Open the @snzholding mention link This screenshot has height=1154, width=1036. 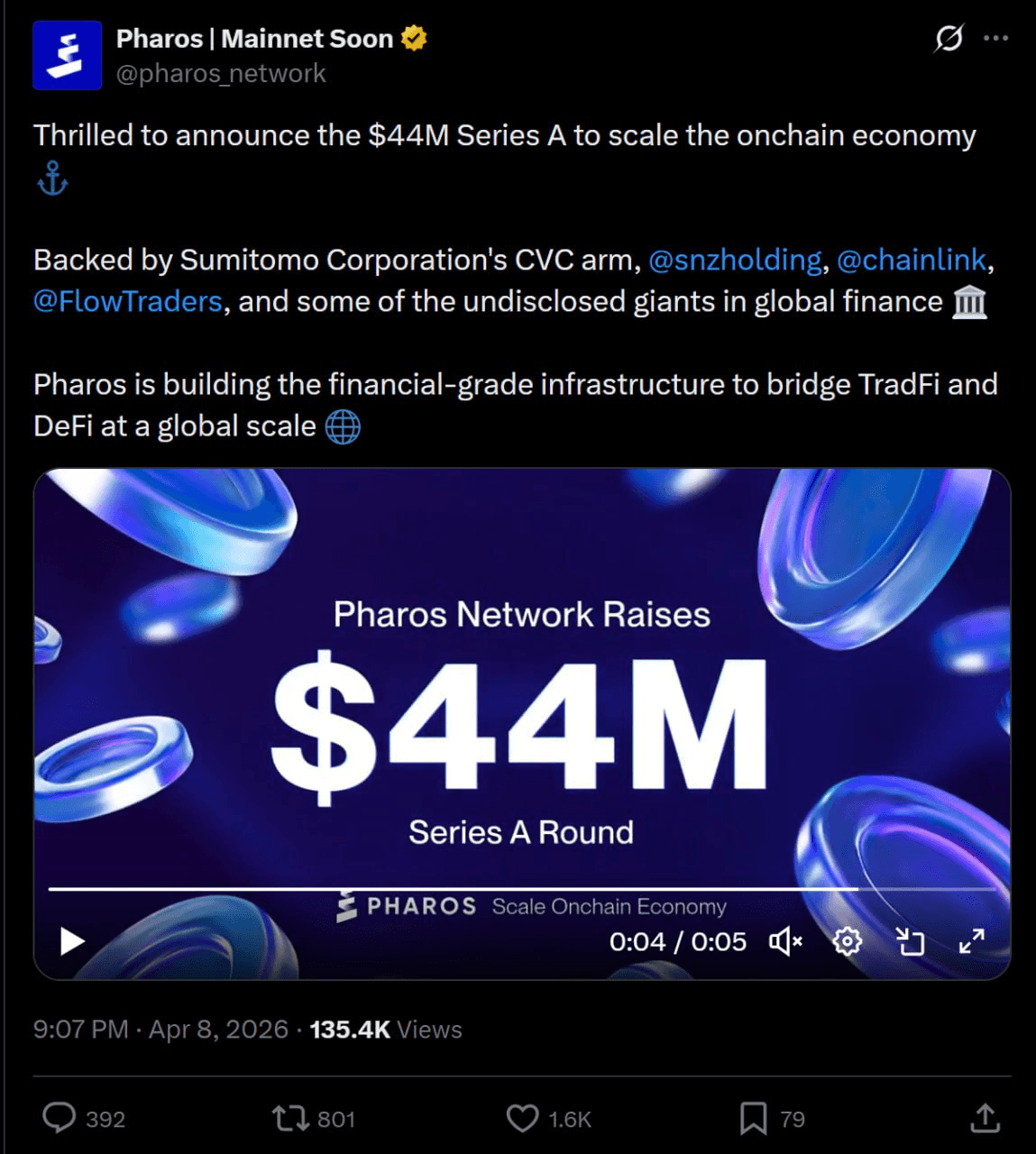click(735, 260)
